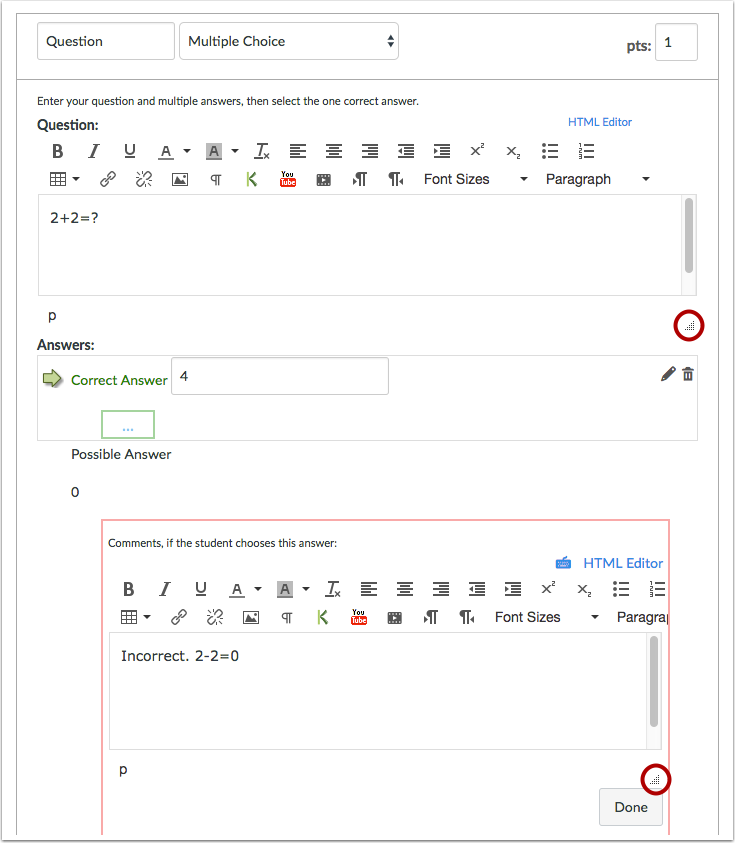Viewport: 735px width, 843px height.
Task: Apply background color in Question editor toolbar
Action: tap(214, 152)
